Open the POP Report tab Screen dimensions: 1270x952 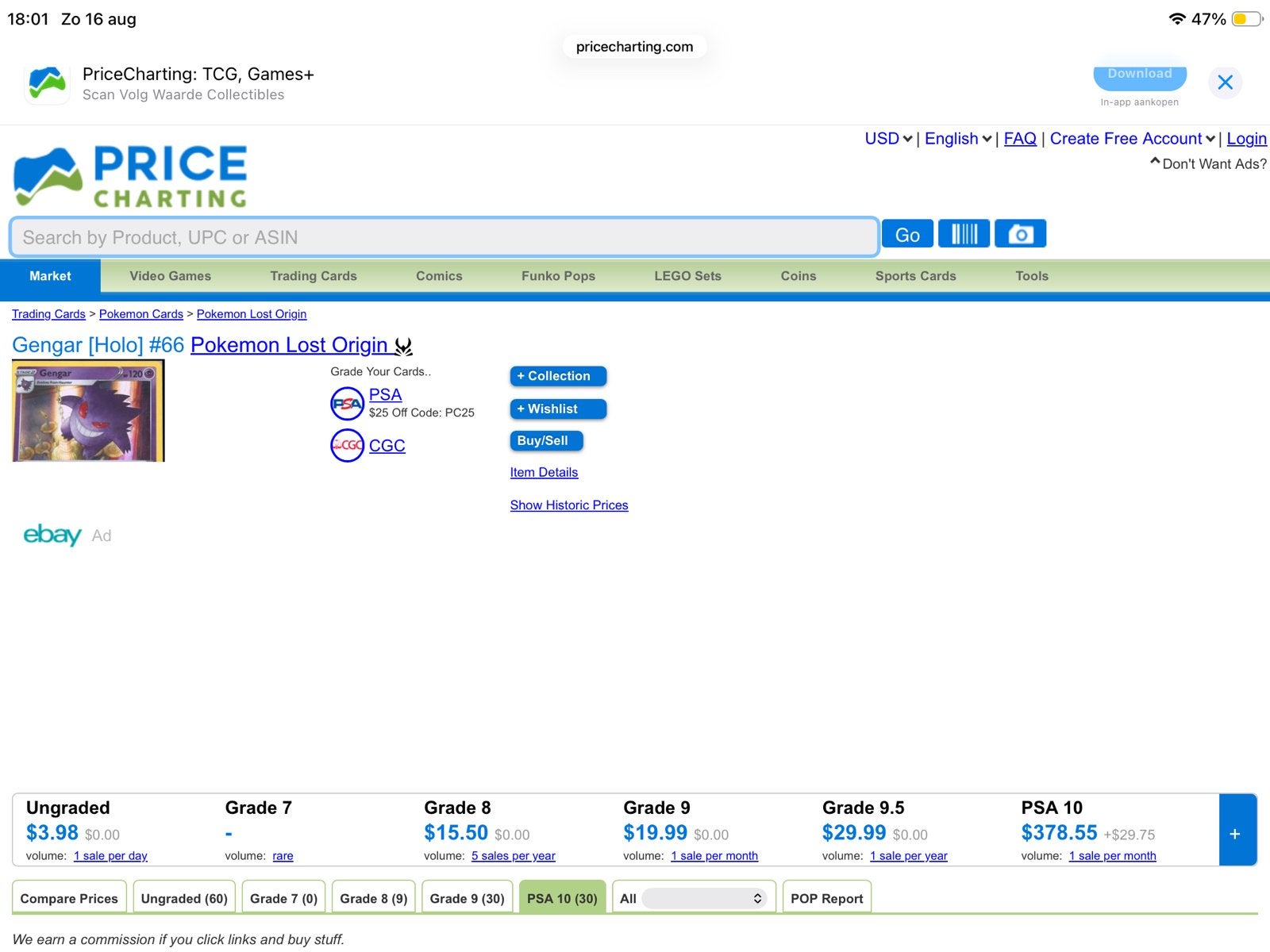pyautogui.click(x=826, y=898)
